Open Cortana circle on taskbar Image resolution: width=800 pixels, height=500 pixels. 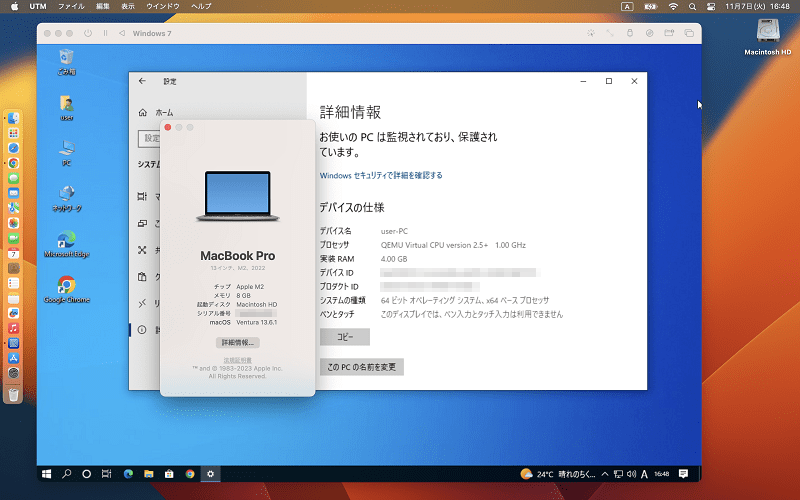[86, 474]
